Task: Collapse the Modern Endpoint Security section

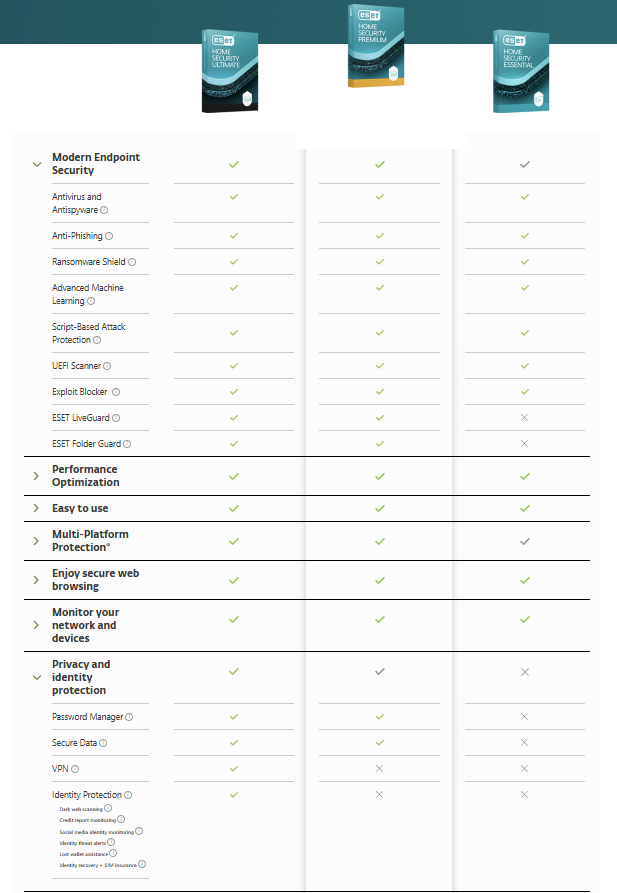Action: pos(37,164)
